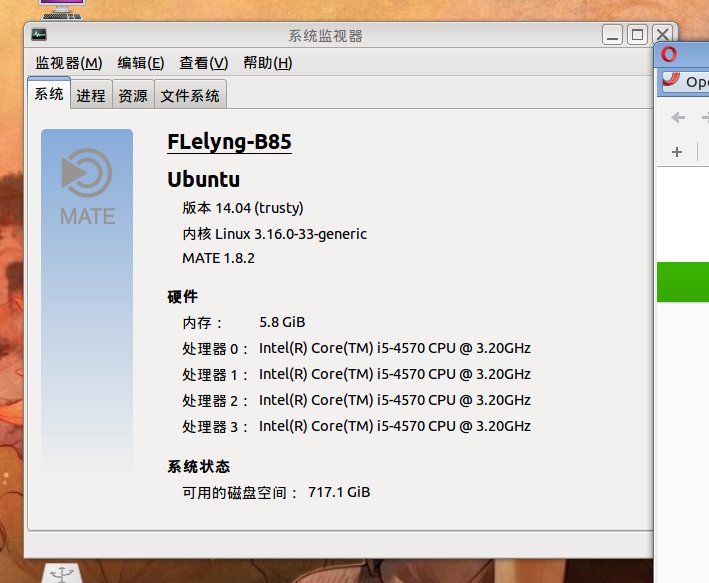
Task: Add a new tab with Opera plus button
Action: point(677,152)
